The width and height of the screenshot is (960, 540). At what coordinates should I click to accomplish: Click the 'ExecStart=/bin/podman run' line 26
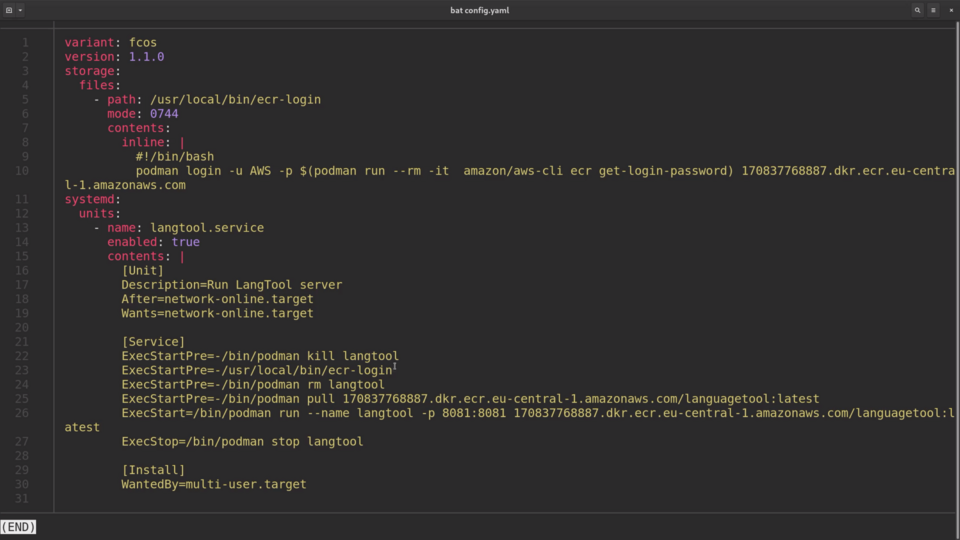tap(538, 413)
